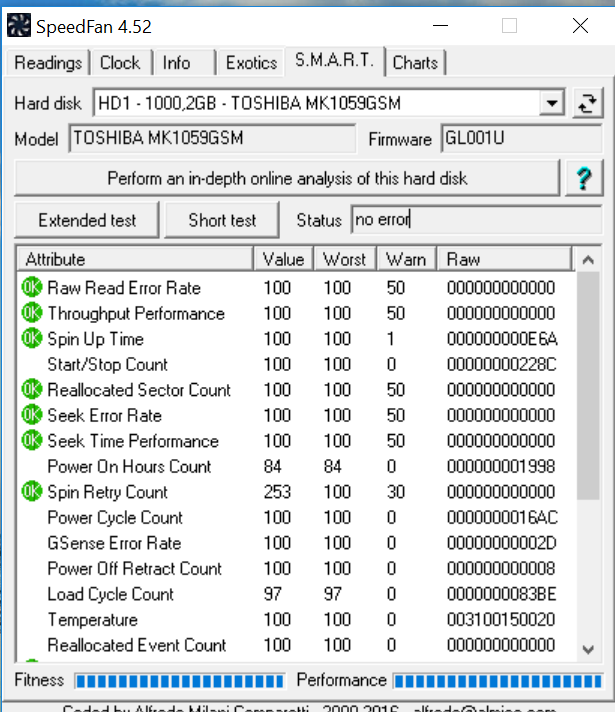Open the Charts tab

click(x=415, y=63)
